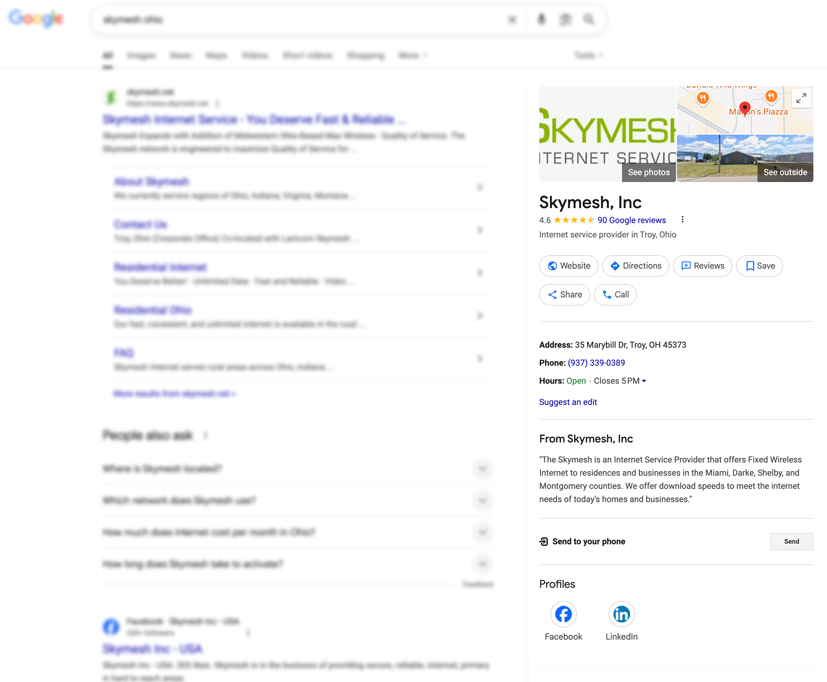Screen dimensions: 827x682
Task: Open the Residential Ohio sitelink
Action: pyautogui.click(x=153, y=310)
